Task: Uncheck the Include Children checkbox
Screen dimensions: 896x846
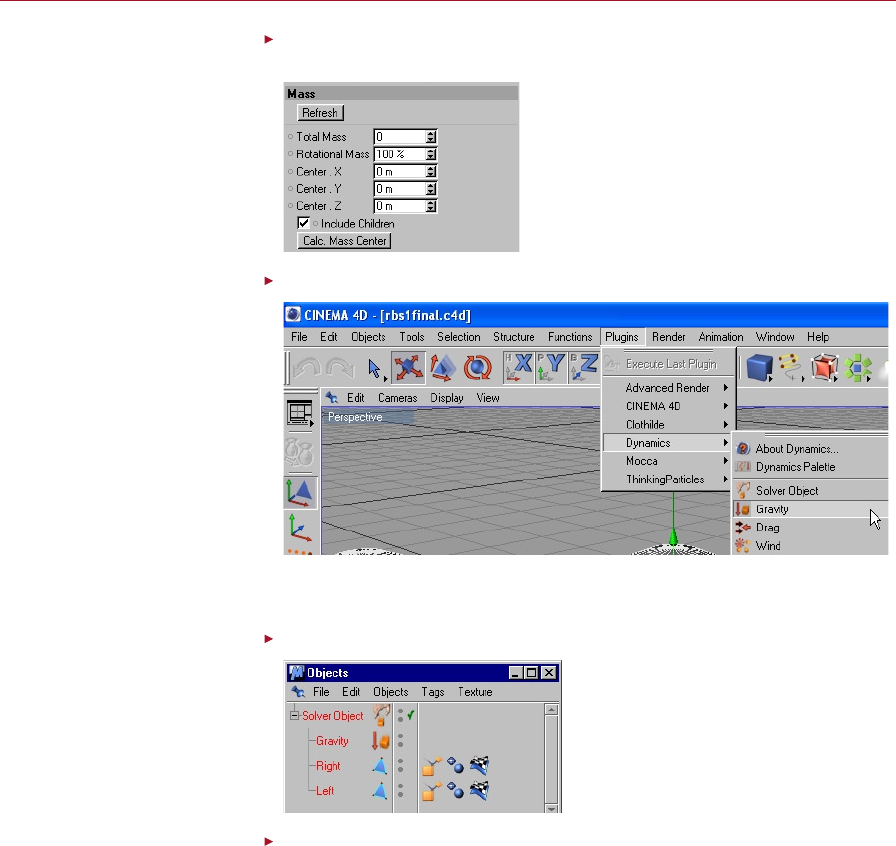Action: click(x=303, y=223)
